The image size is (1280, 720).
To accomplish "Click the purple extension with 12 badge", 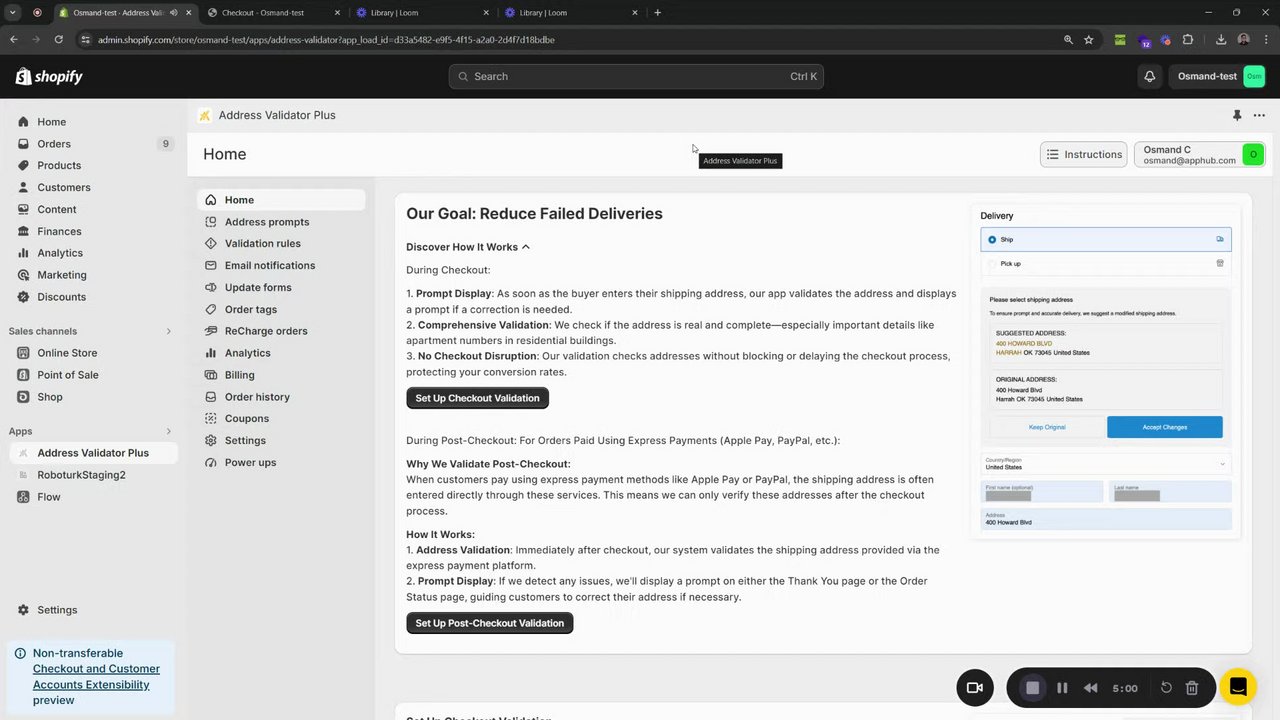I will (1144, 41).
